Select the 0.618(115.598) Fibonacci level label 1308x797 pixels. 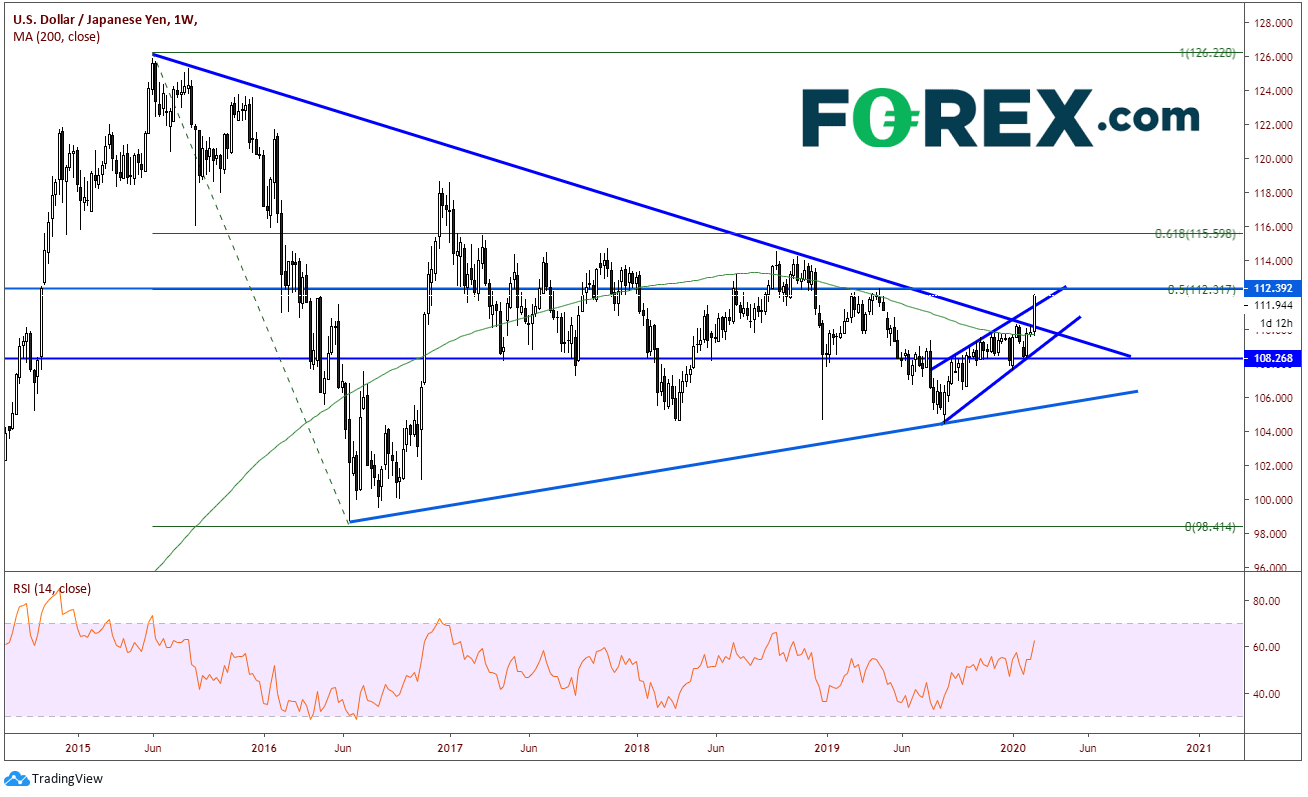tap(1194, 233)
